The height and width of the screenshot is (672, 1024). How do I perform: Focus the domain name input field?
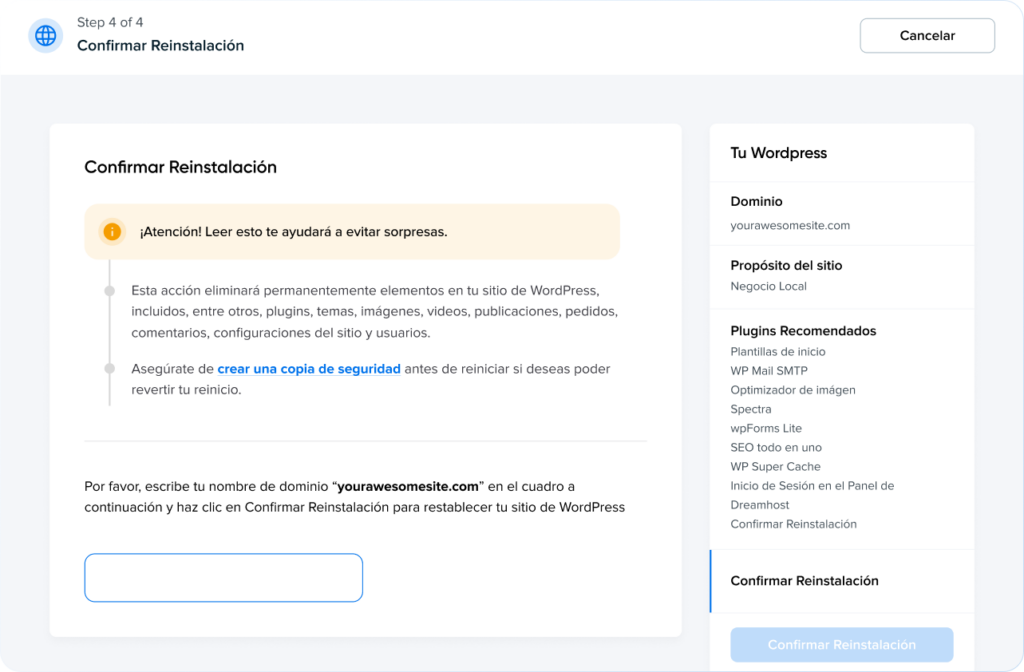[223, 578]
